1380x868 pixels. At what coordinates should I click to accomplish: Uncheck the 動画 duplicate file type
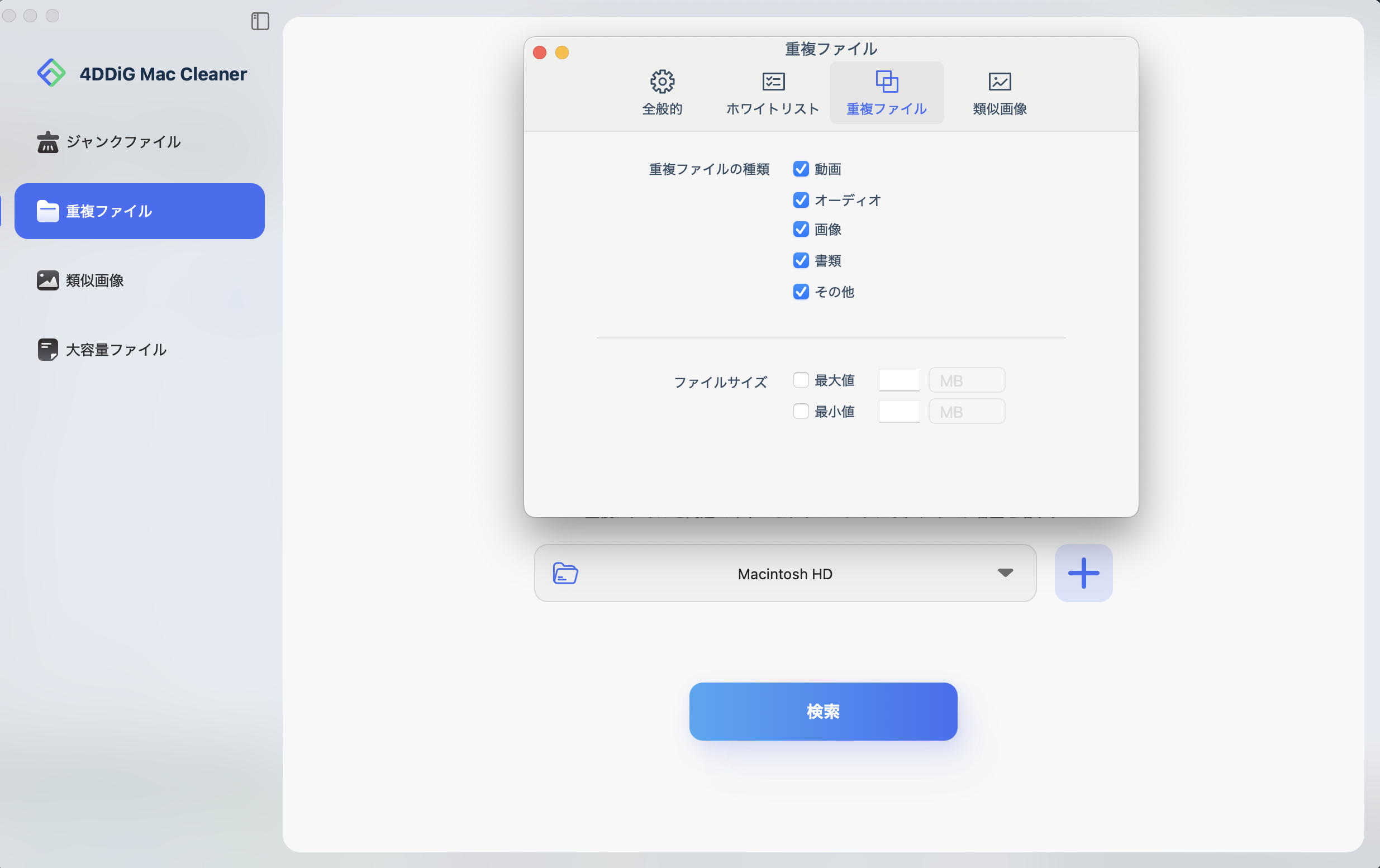coord(801,169)
